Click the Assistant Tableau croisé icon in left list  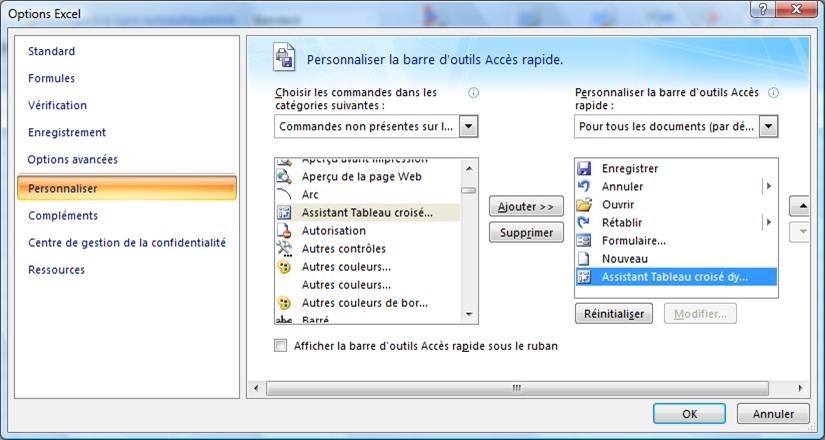(284, 213)
